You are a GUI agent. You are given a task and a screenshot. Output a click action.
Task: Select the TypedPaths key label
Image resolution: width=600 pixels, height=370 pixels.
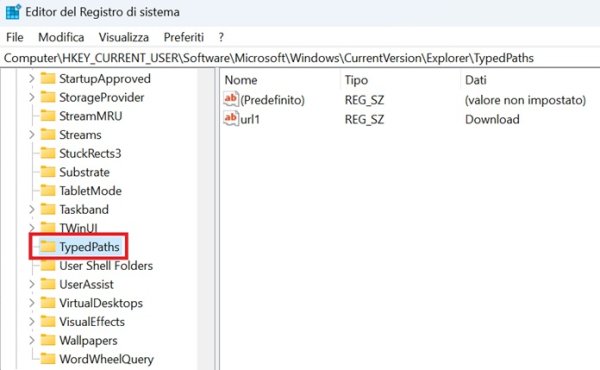[x=90, y=247]
